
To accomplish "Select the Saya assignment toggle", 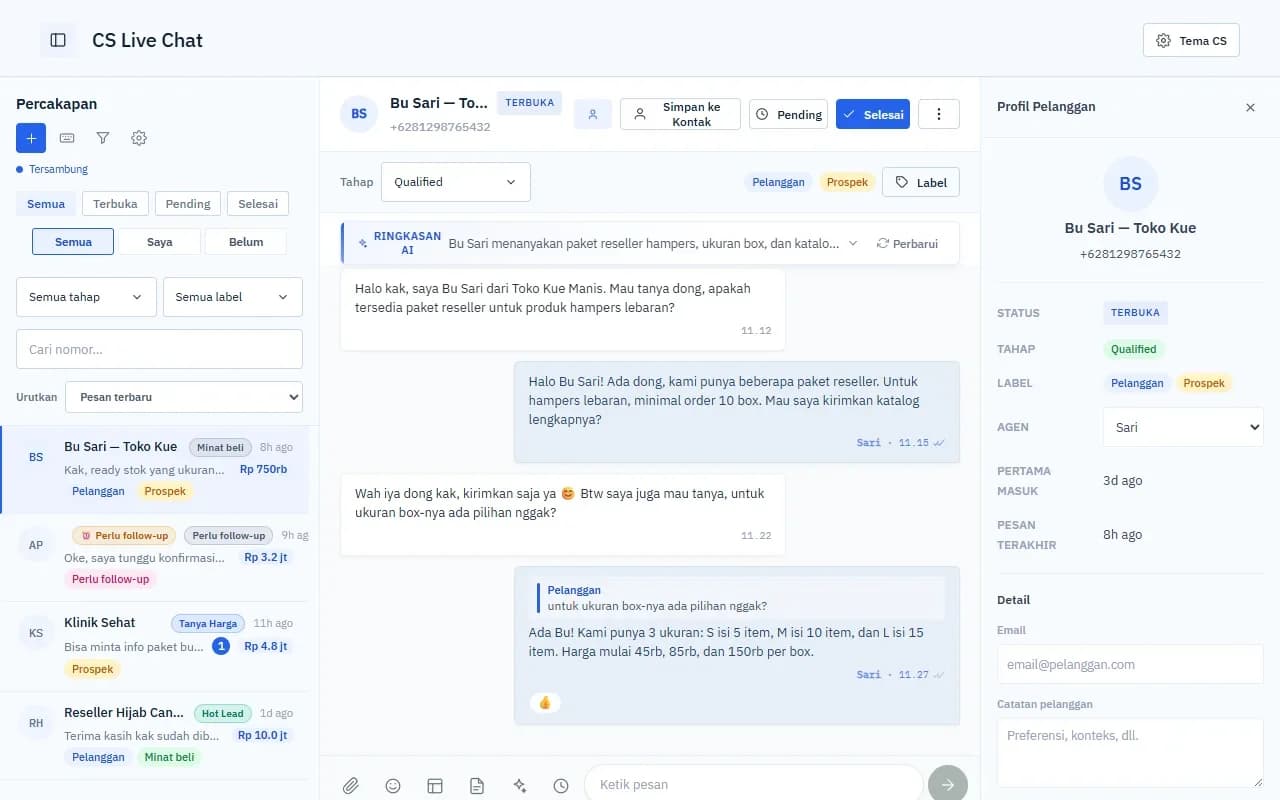I will [159, 242].
